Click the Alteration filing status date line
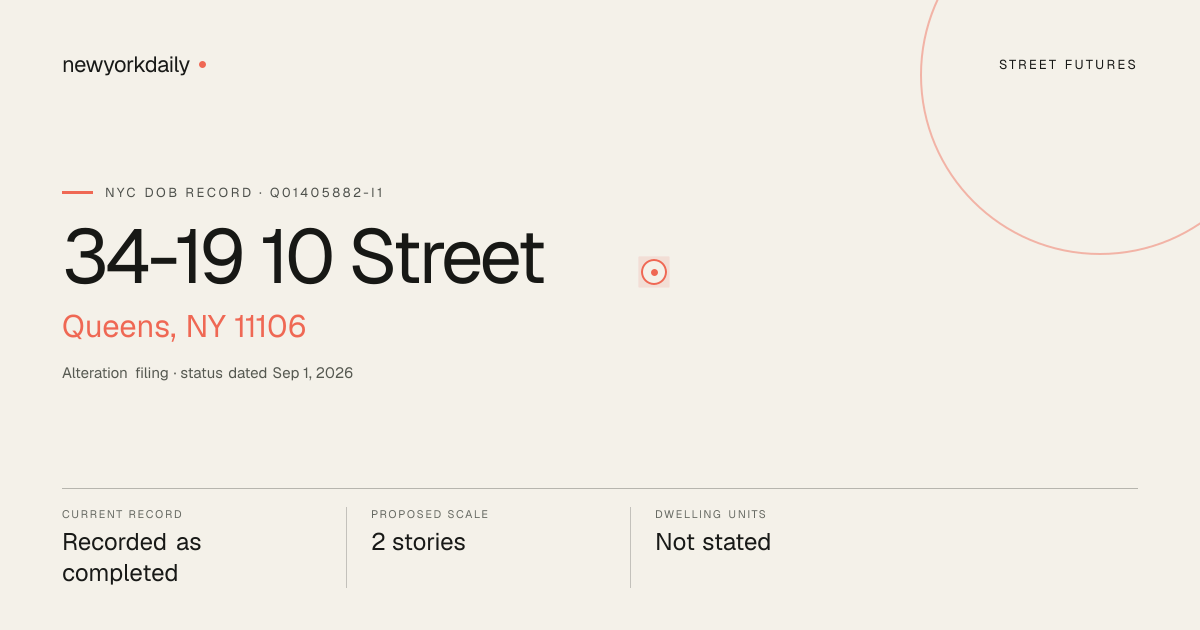The image size is (1200, 630). (207, 373)
